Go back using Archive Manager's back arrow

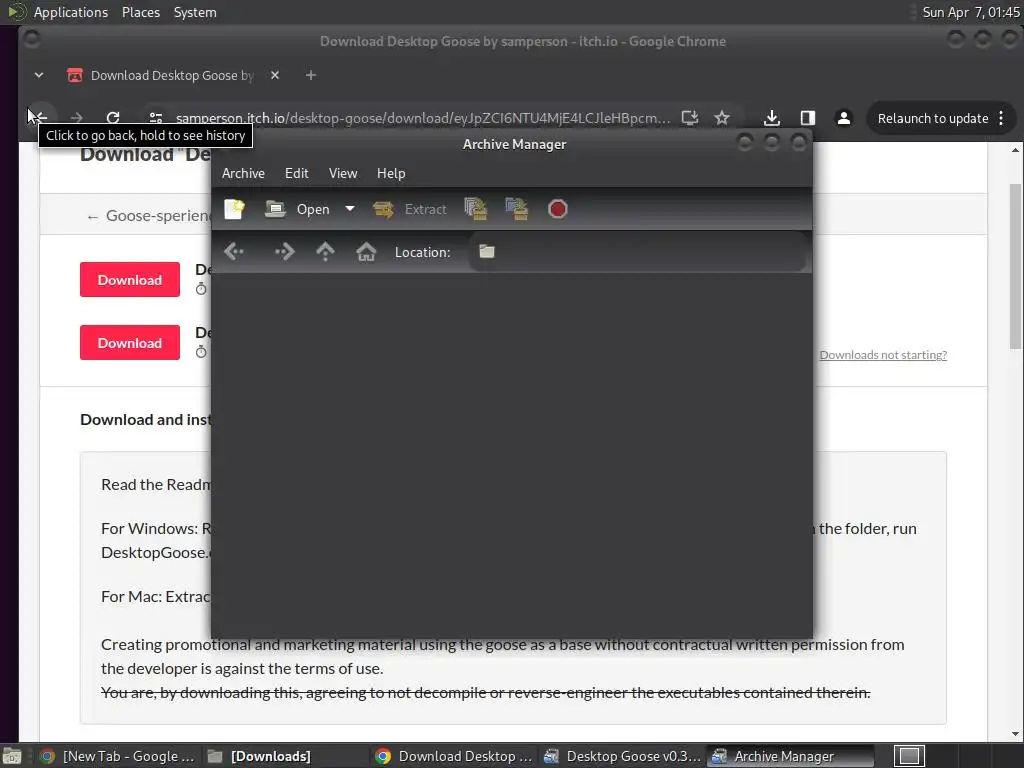[234, 251]
